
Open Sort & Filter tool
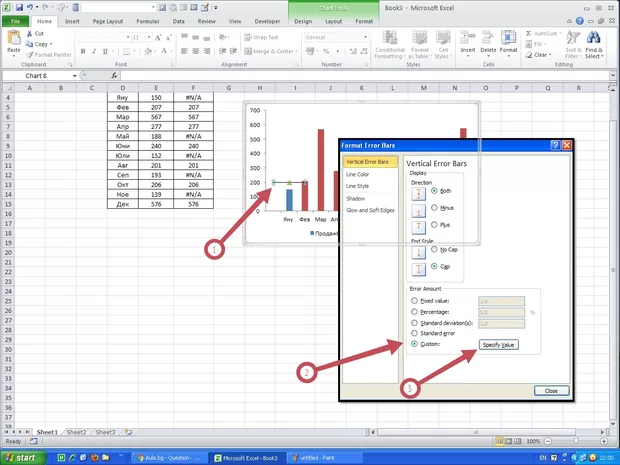tap(573, 44)
